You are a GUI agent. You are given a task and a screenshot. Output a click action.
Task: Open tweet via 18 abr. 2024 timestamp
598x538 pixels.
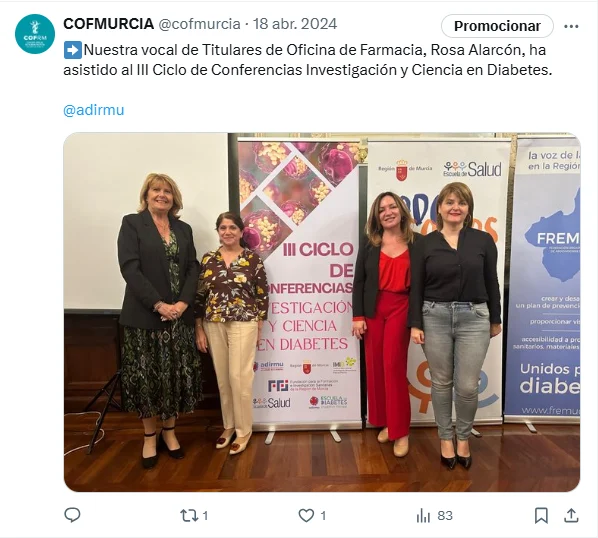(295, 24)
